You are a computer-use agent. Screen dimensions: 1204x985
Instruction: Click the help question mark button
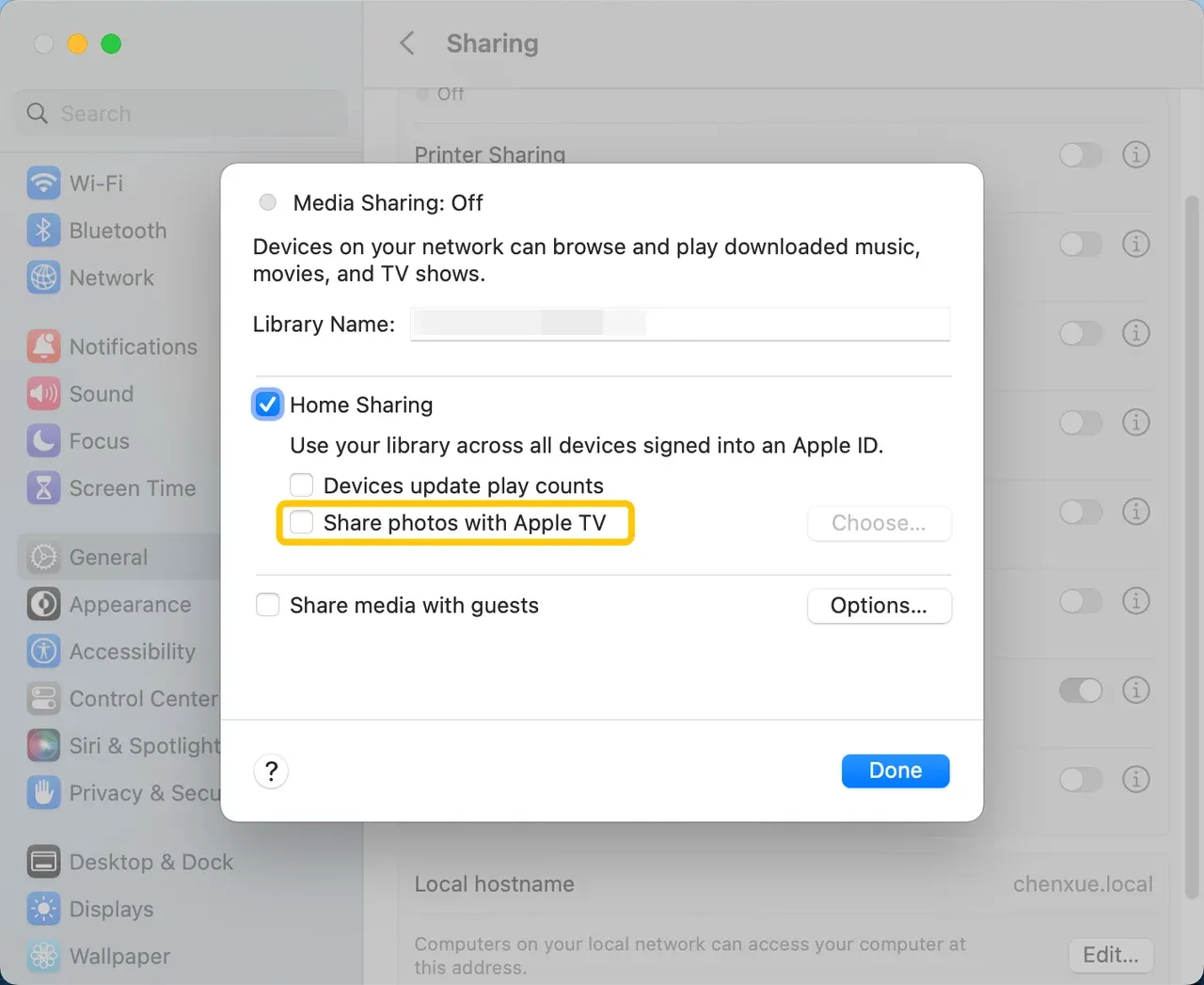pos(271,771)
